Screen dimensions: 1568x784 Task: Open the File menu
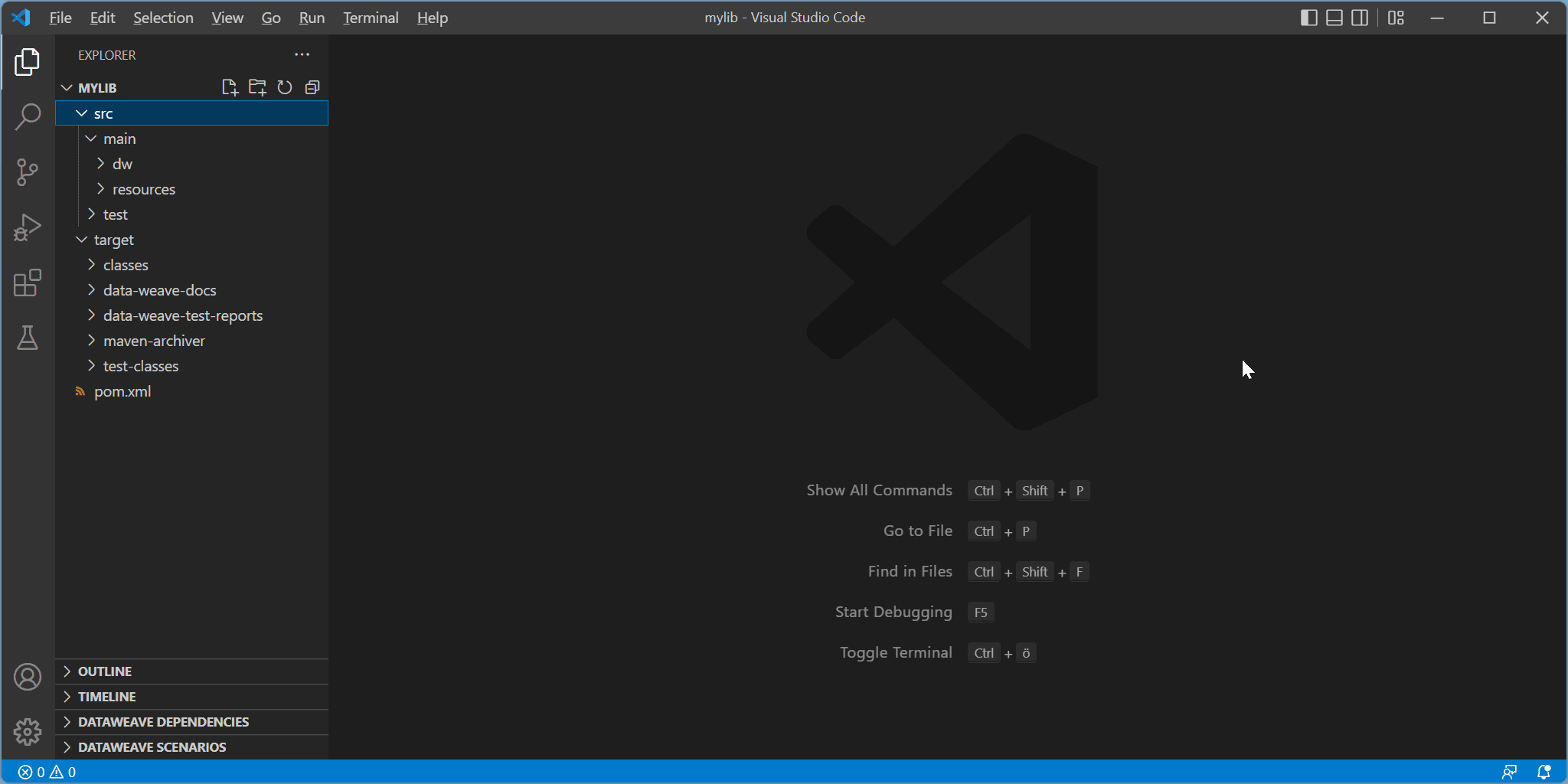pyautogui.click(x=60, y=18)
